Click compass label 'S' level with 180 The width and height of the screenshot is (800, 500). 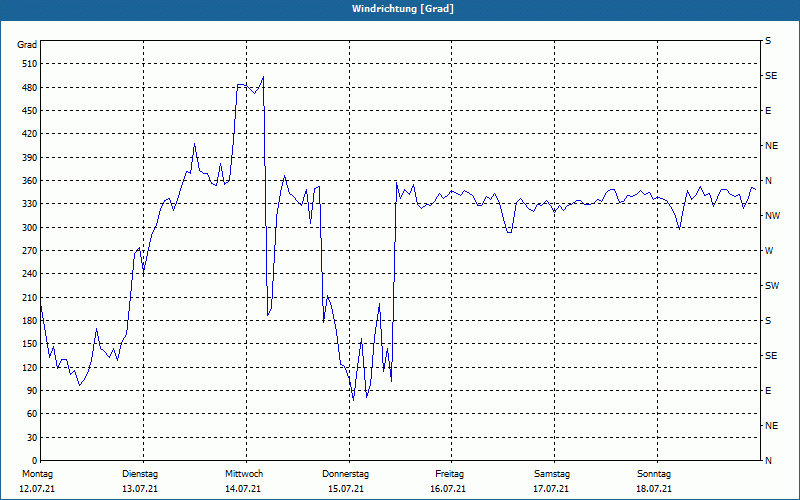pos(768,321)
